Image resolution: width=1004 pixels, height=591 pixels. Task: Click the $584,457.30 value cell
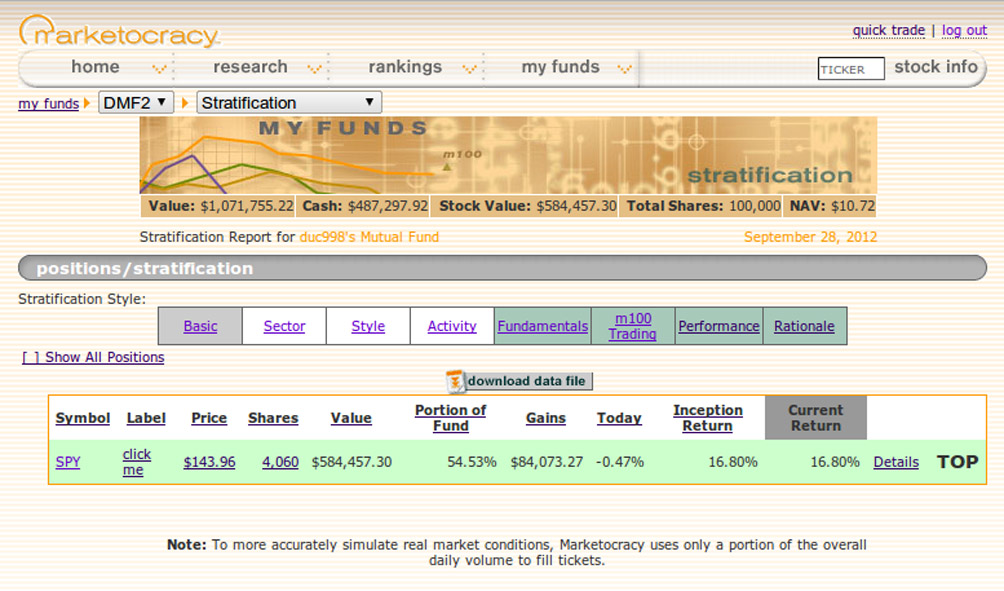click(352, 462)
